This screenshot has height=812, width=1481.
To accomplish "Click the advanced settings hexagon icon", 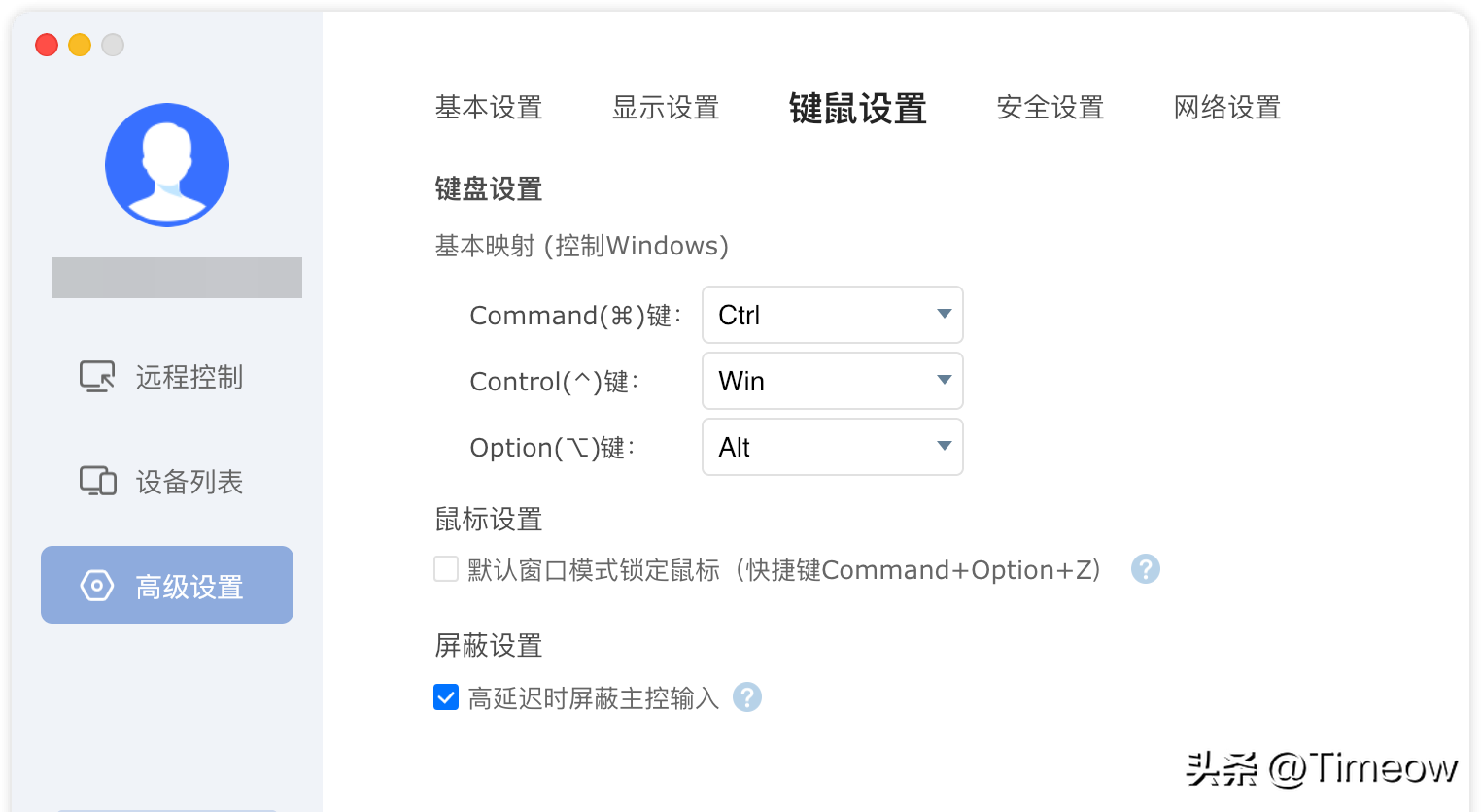I will pos(97,586).
